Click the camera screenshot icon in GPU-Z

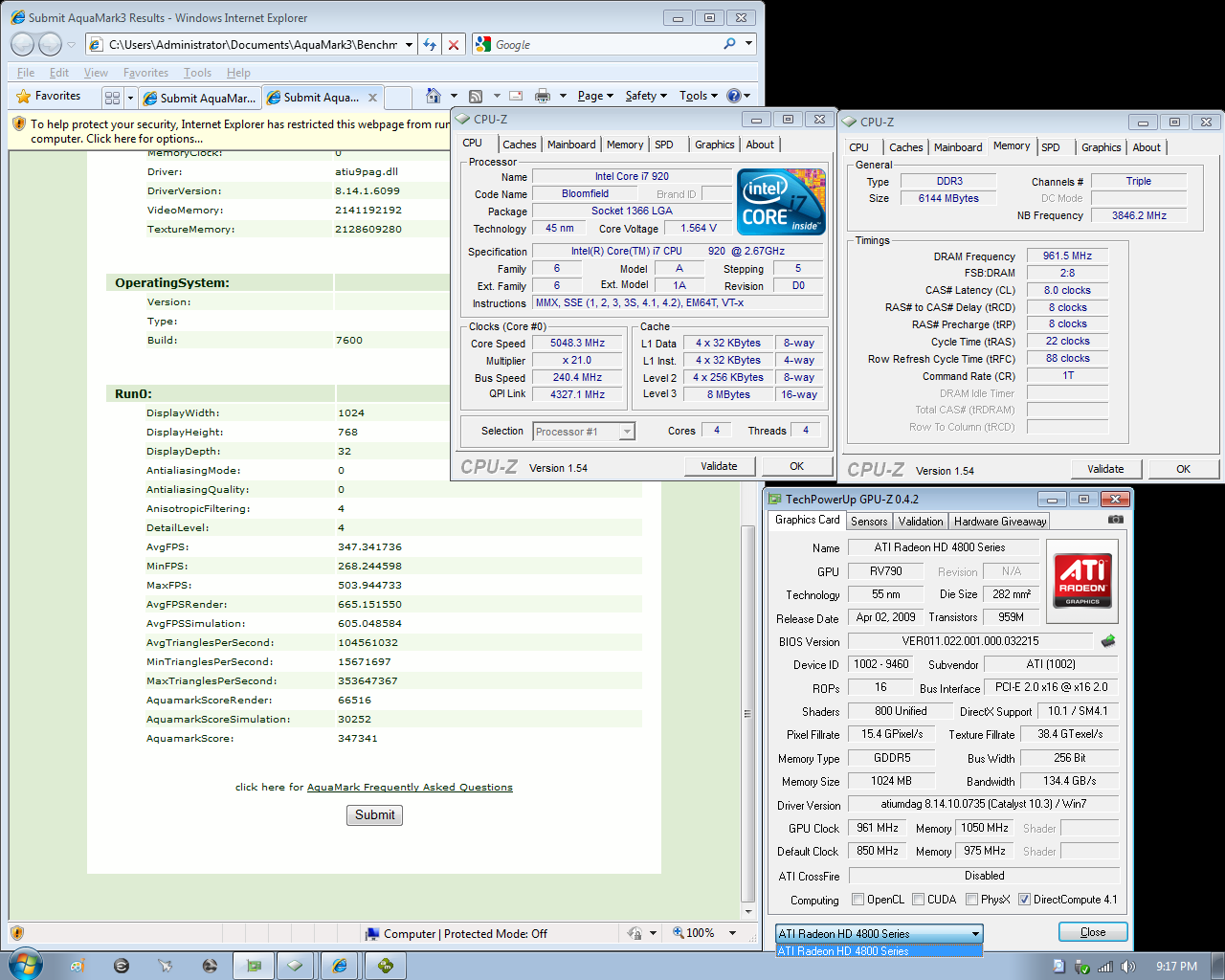coord(1116,519)
